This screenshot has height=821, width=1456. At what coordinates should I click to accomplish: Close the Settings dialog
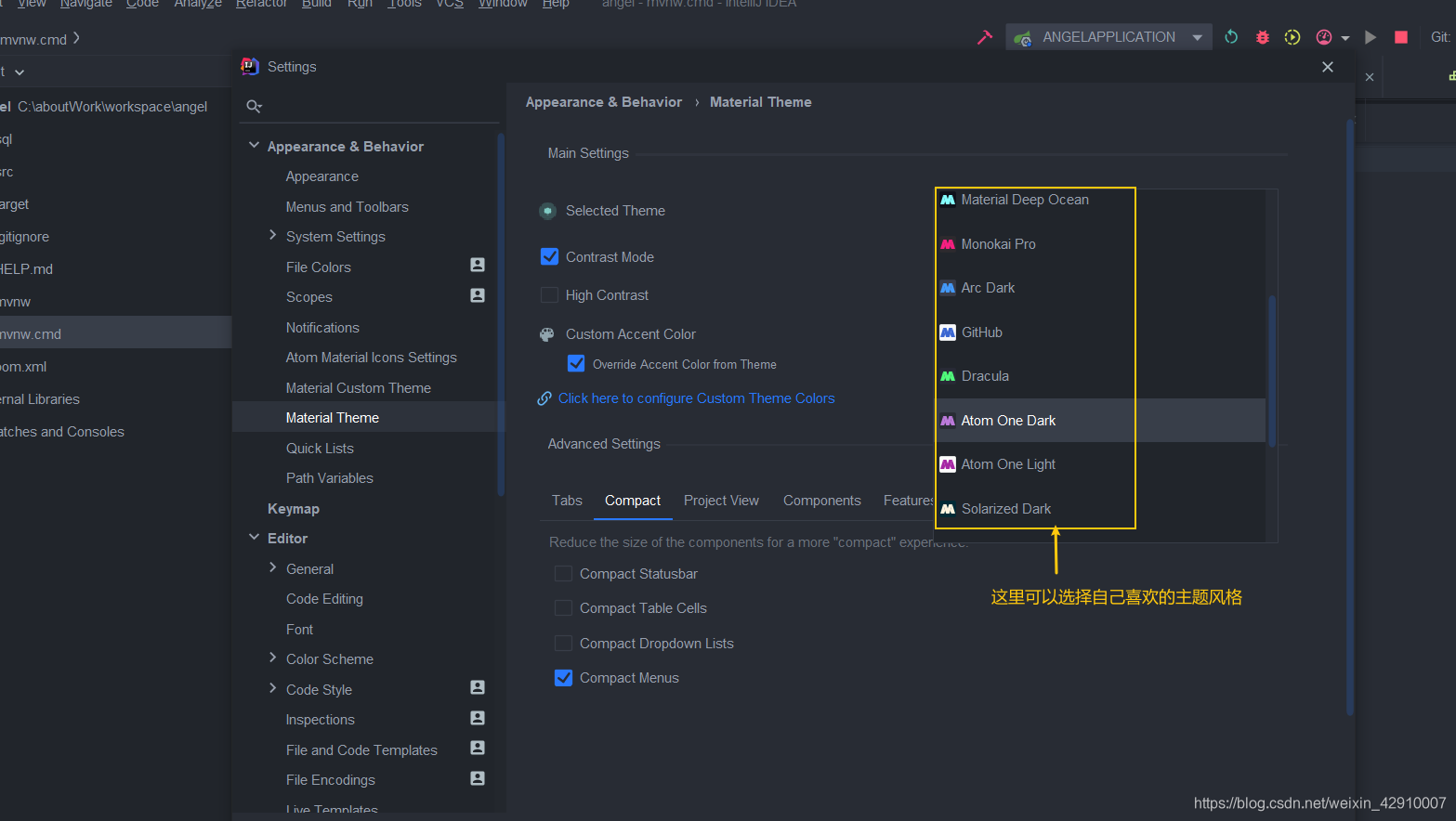click(1327, 67)
